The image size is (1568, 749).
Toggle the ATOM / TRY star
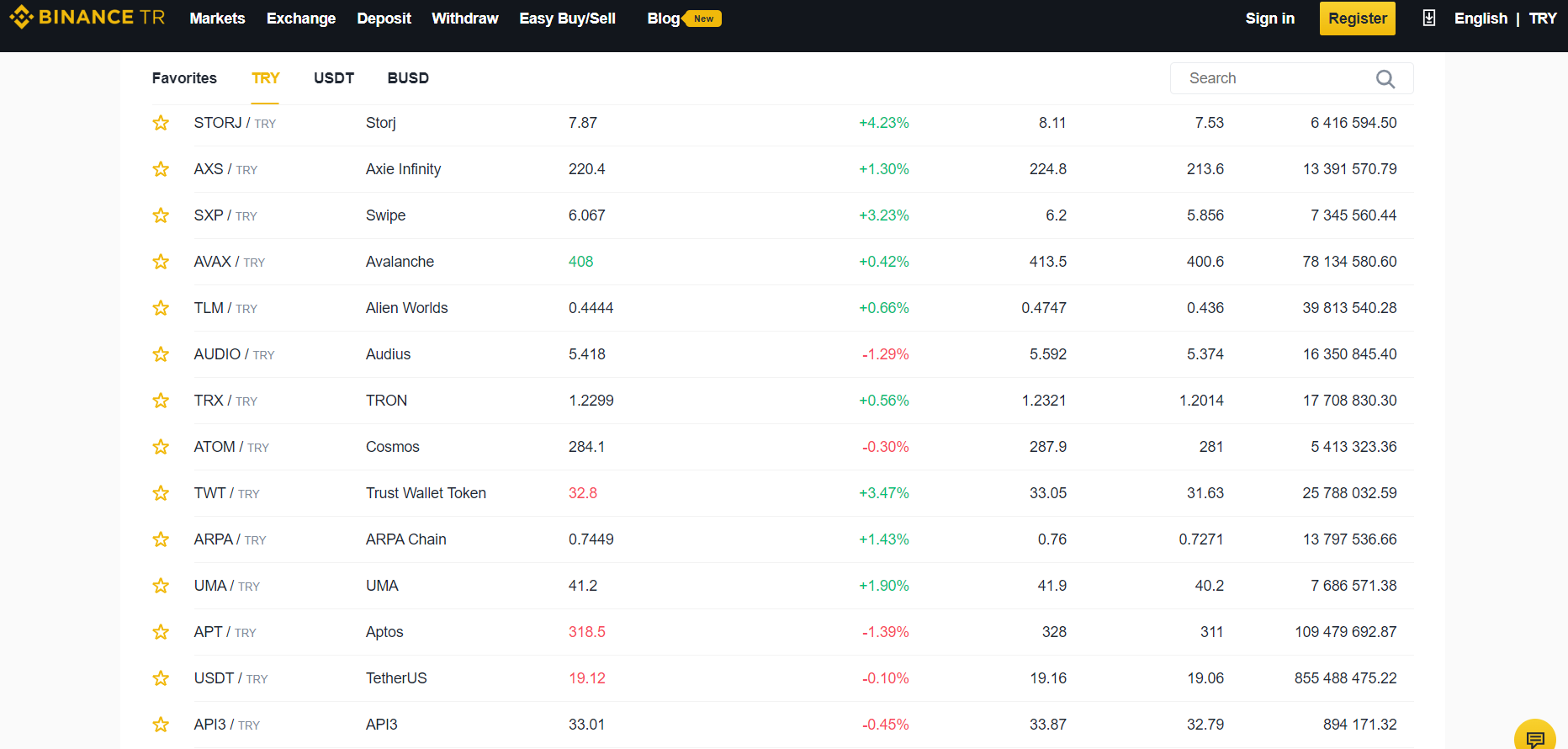(x=161, y=447)
